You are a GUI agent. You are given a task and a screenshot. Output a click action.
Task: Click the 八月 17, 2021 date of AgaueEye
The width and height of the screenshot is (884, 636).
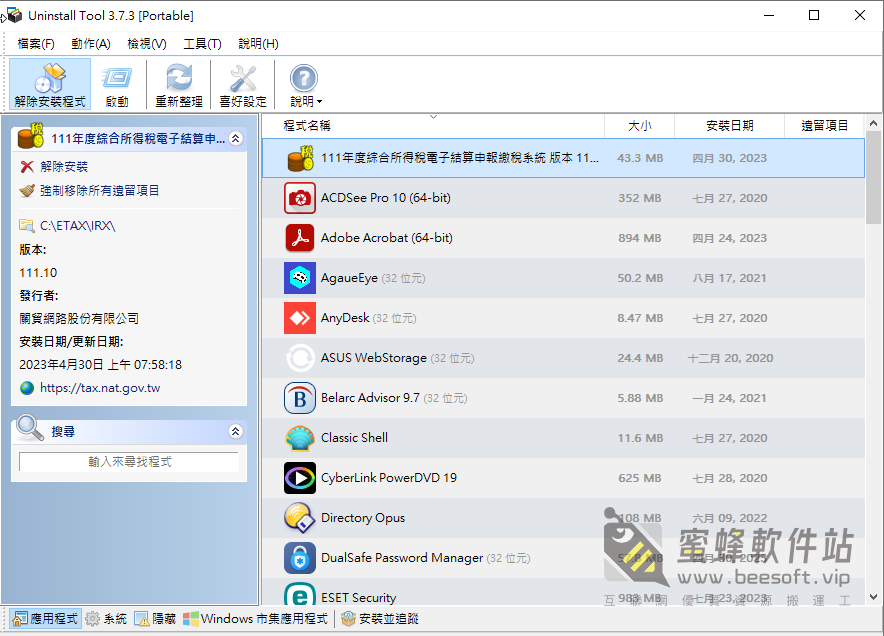point(730,279)
